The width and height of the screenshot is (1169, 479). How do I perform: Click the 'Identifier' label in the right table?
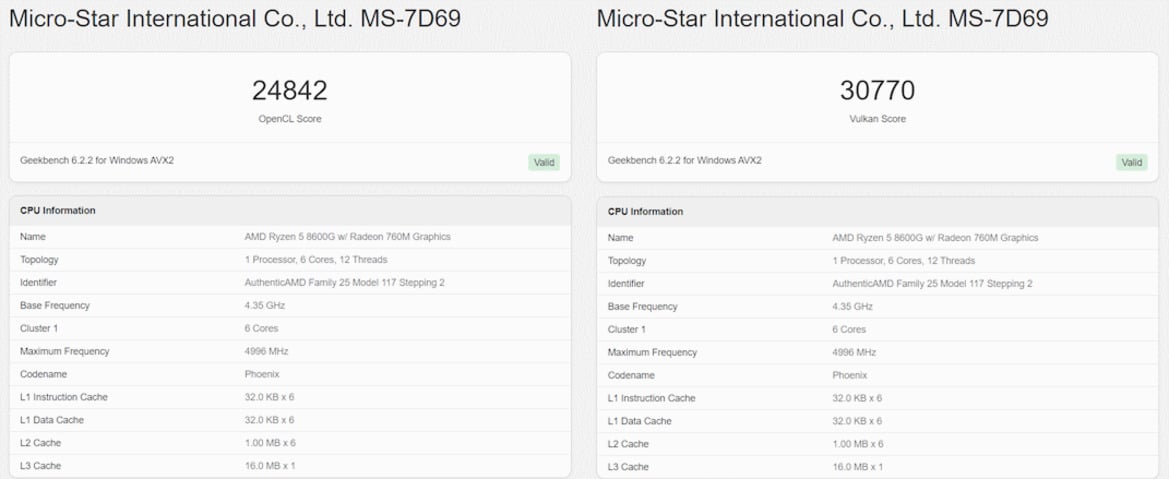click(x=626, y=284)
